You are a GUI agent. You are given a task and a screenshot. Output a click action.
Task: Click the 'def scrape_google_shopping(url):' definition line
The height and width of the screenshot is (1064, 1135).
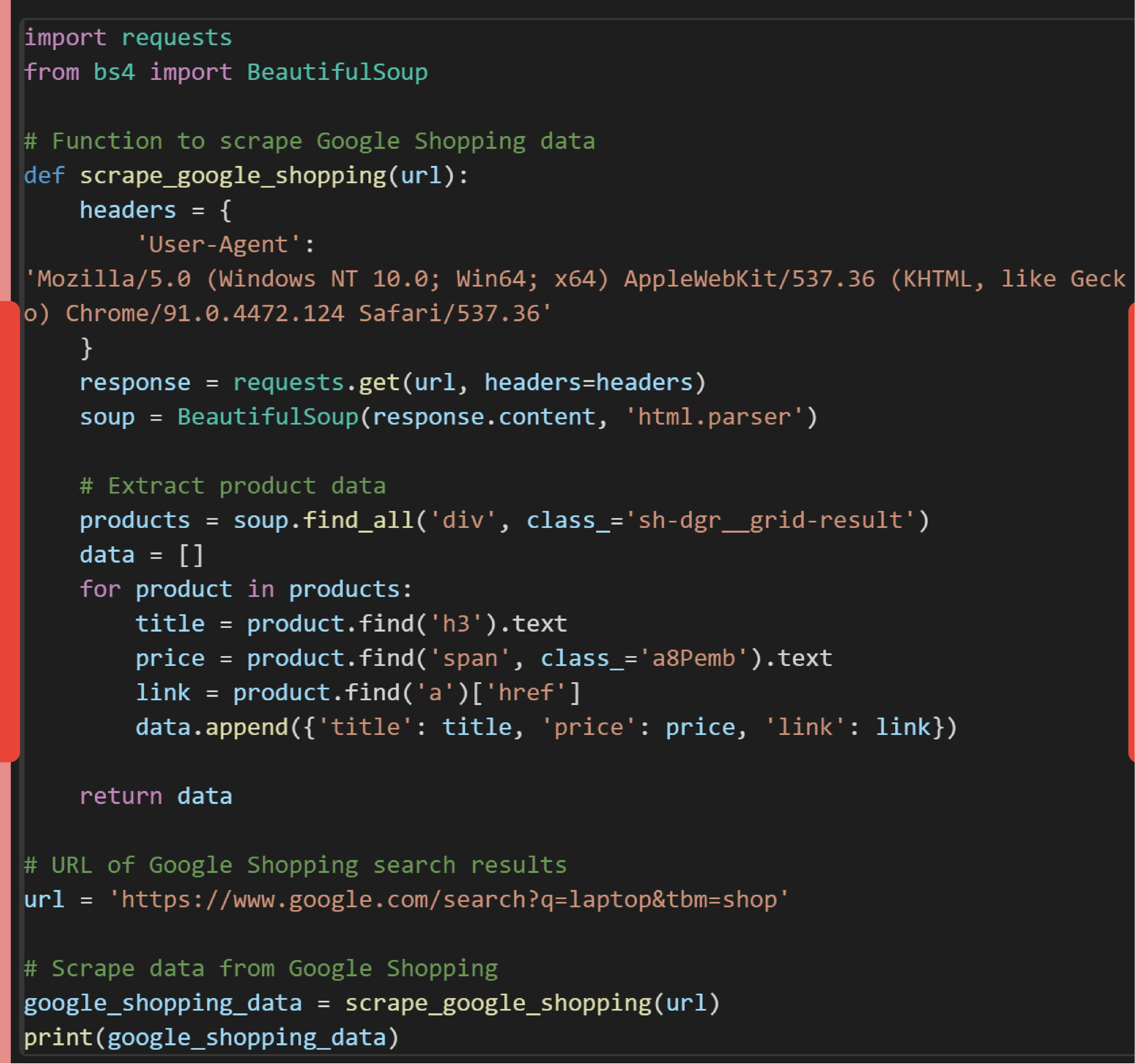click(x=245, y=176)
